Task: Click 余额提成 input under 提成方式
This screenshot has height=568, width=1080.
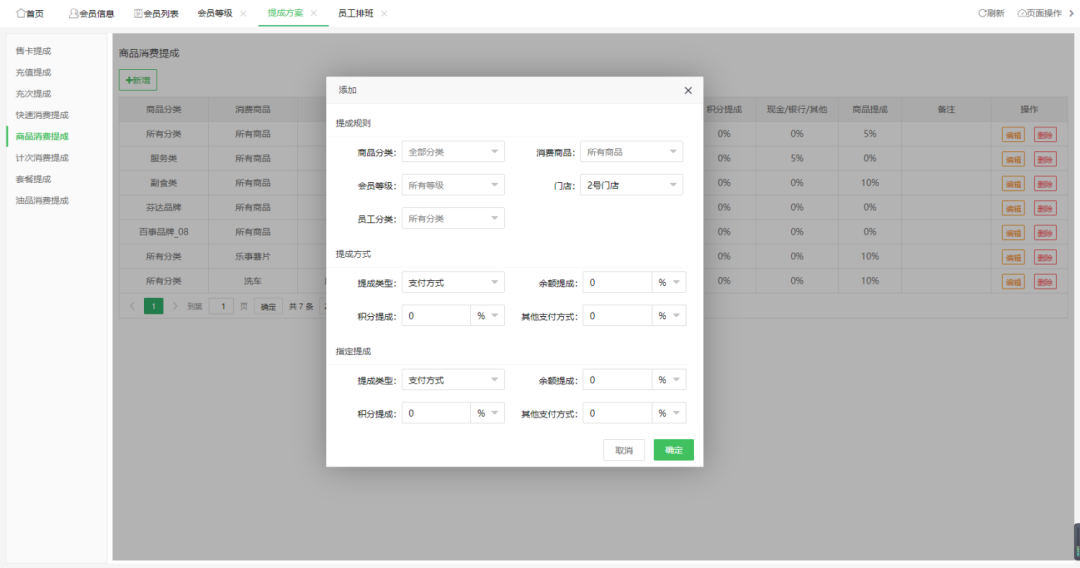Action: (617, 283)
